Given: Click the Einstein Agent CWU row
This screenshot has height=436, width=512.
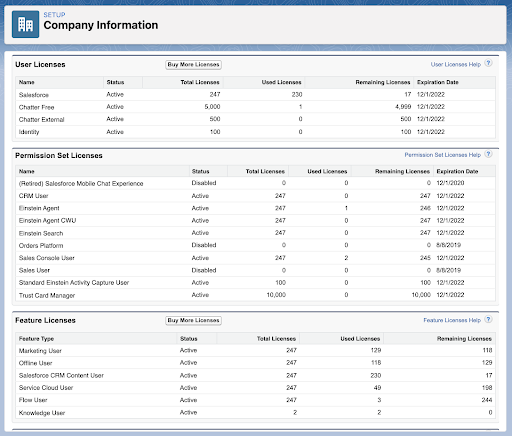Looking at the screenshot, I should pos(255,221).
